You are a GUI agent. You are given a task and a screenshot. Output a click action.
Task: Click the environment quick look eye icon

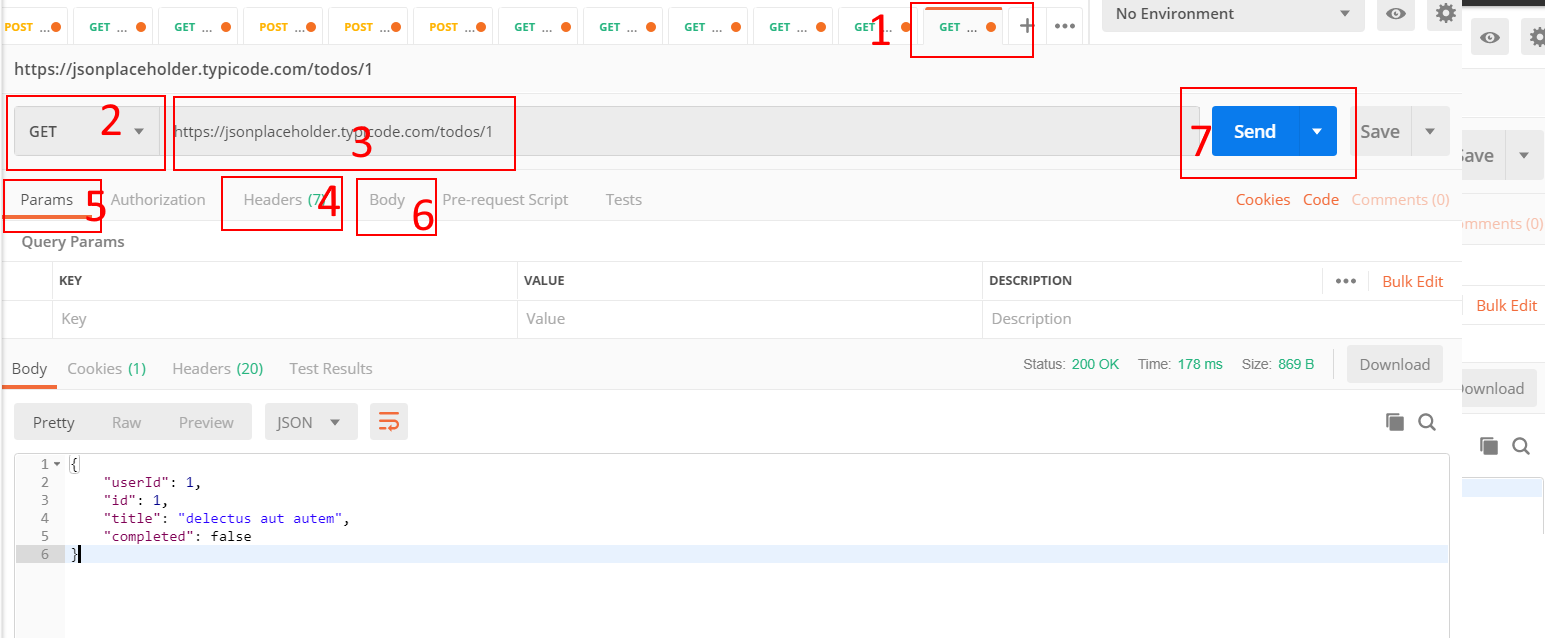tap(1396, 14)
